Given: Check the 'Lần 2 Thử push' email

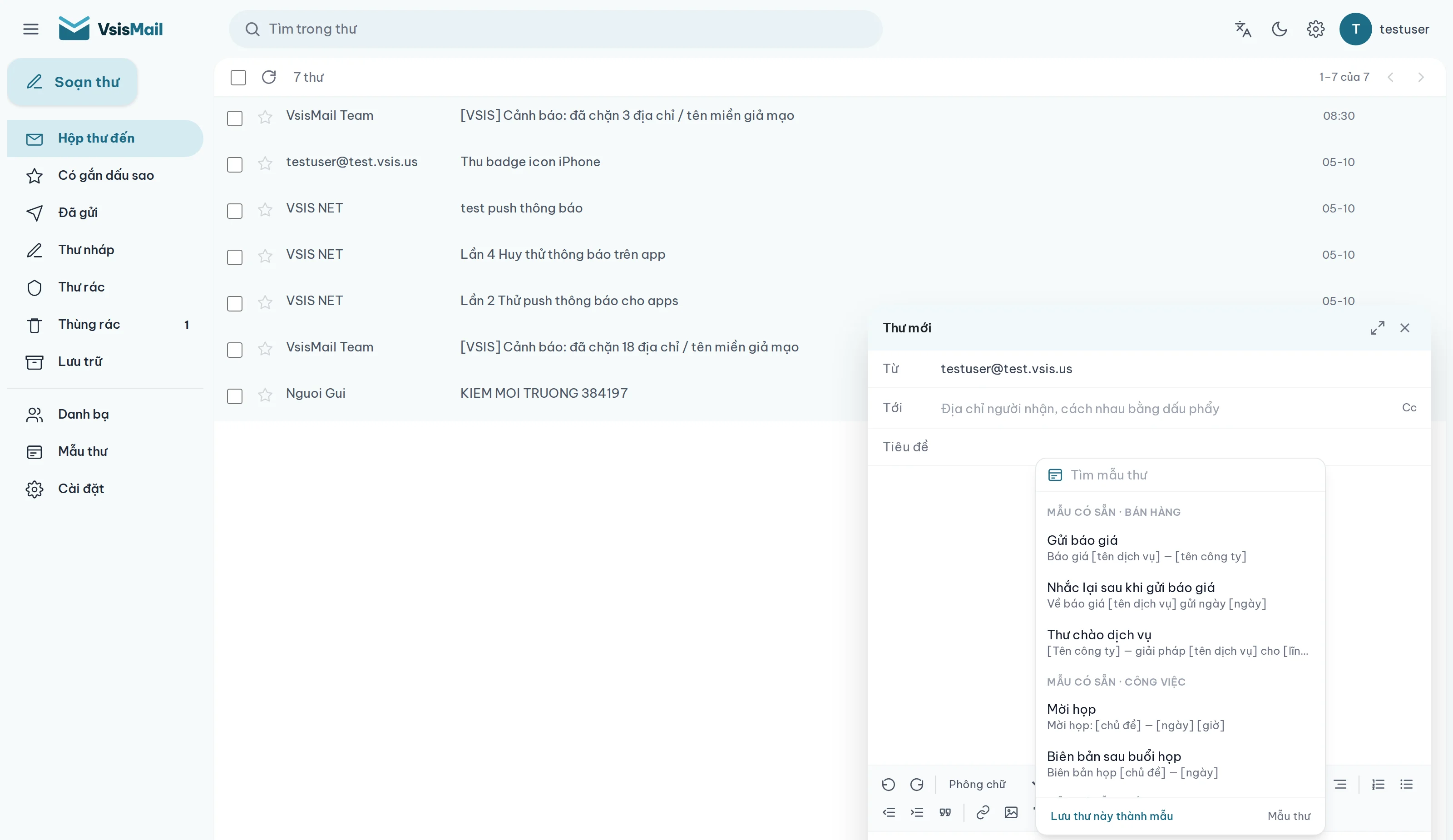Looking at the screenshot, I should click(x=235, y=303).
